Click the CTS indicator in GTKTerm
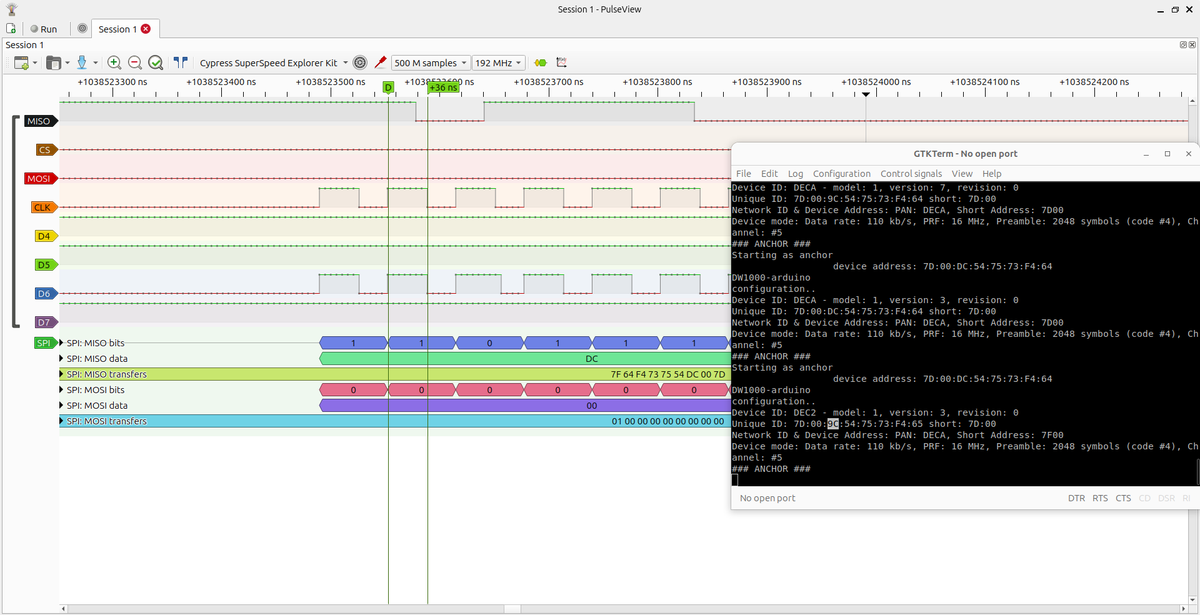This screenshot has width=1200, height=615. 1124,498
